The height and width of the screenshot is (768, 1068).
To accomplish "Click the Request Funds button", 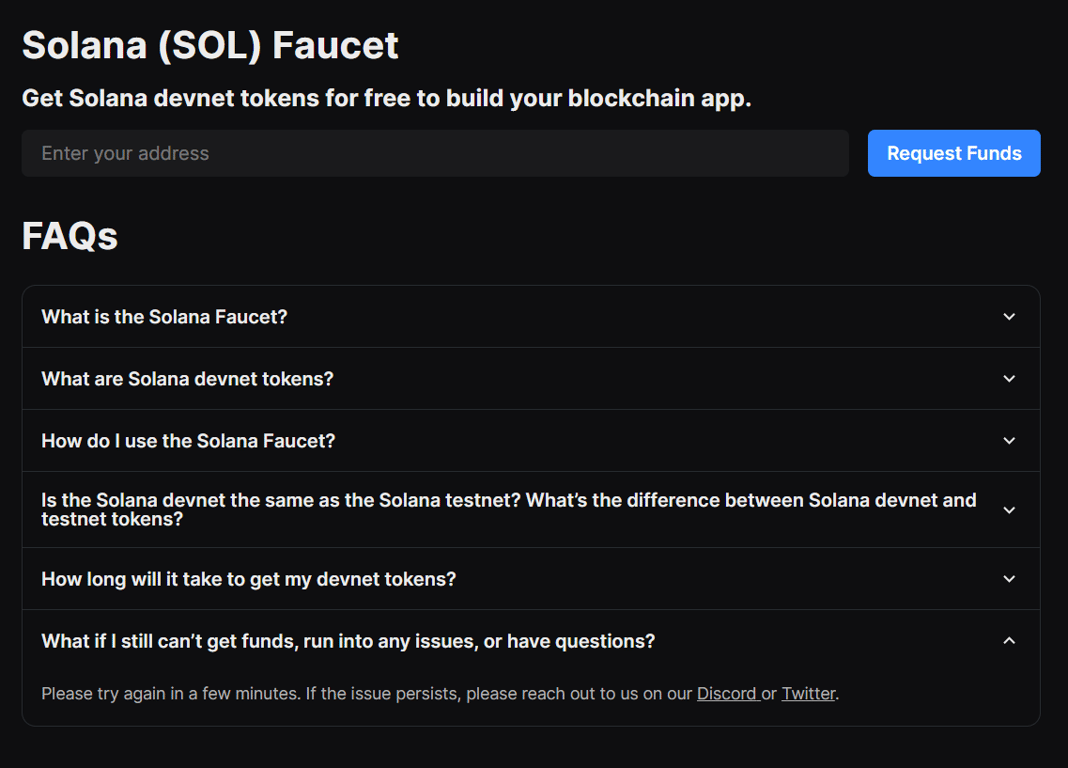I will [x=953, y=153].
